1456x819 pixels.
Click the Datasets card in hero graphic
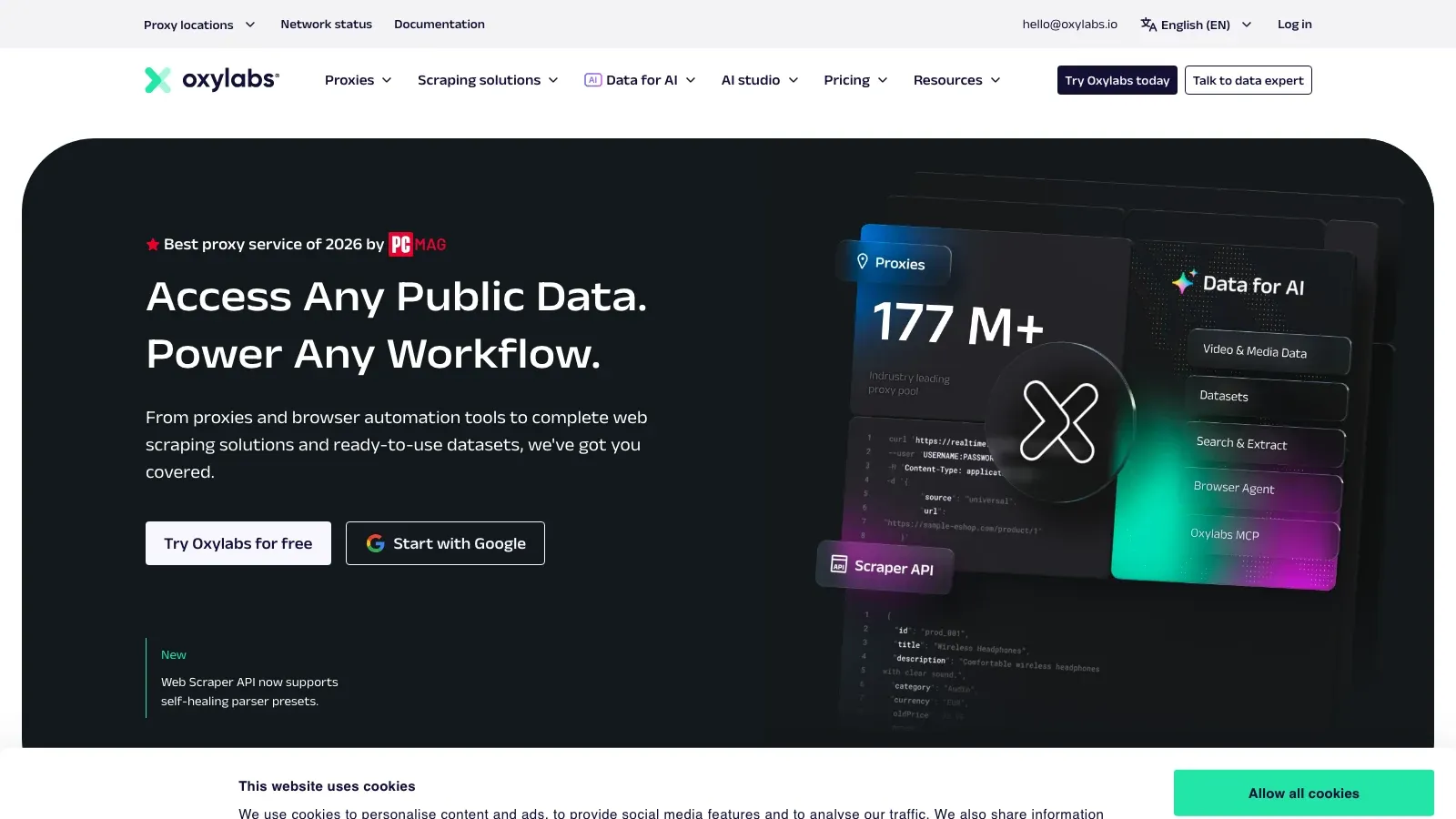1267,398
